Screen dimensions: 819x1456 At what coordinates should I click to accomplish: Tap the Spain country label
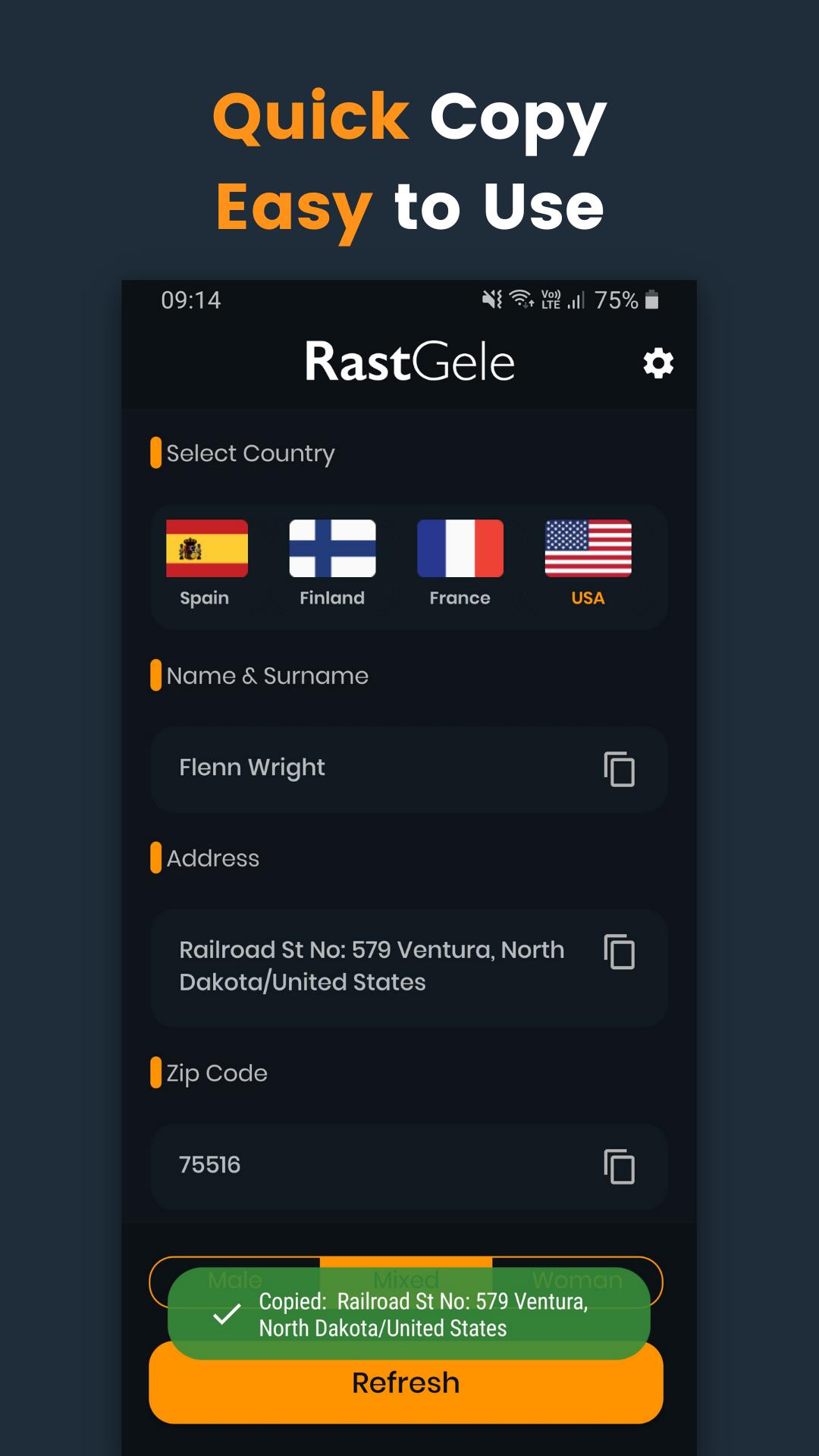(x=204, y=598)
